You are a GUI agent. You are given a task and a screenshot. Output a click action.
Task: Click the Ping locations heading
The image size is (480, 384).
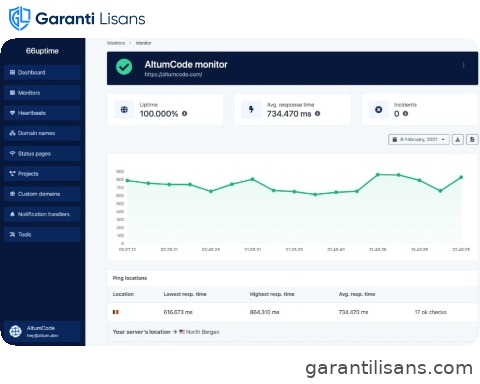tap(130, 278)
